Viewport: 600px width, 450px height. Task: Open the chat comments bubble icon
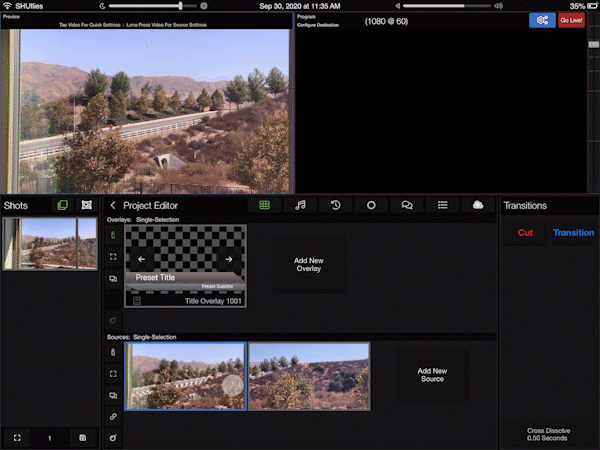[407, 205]
